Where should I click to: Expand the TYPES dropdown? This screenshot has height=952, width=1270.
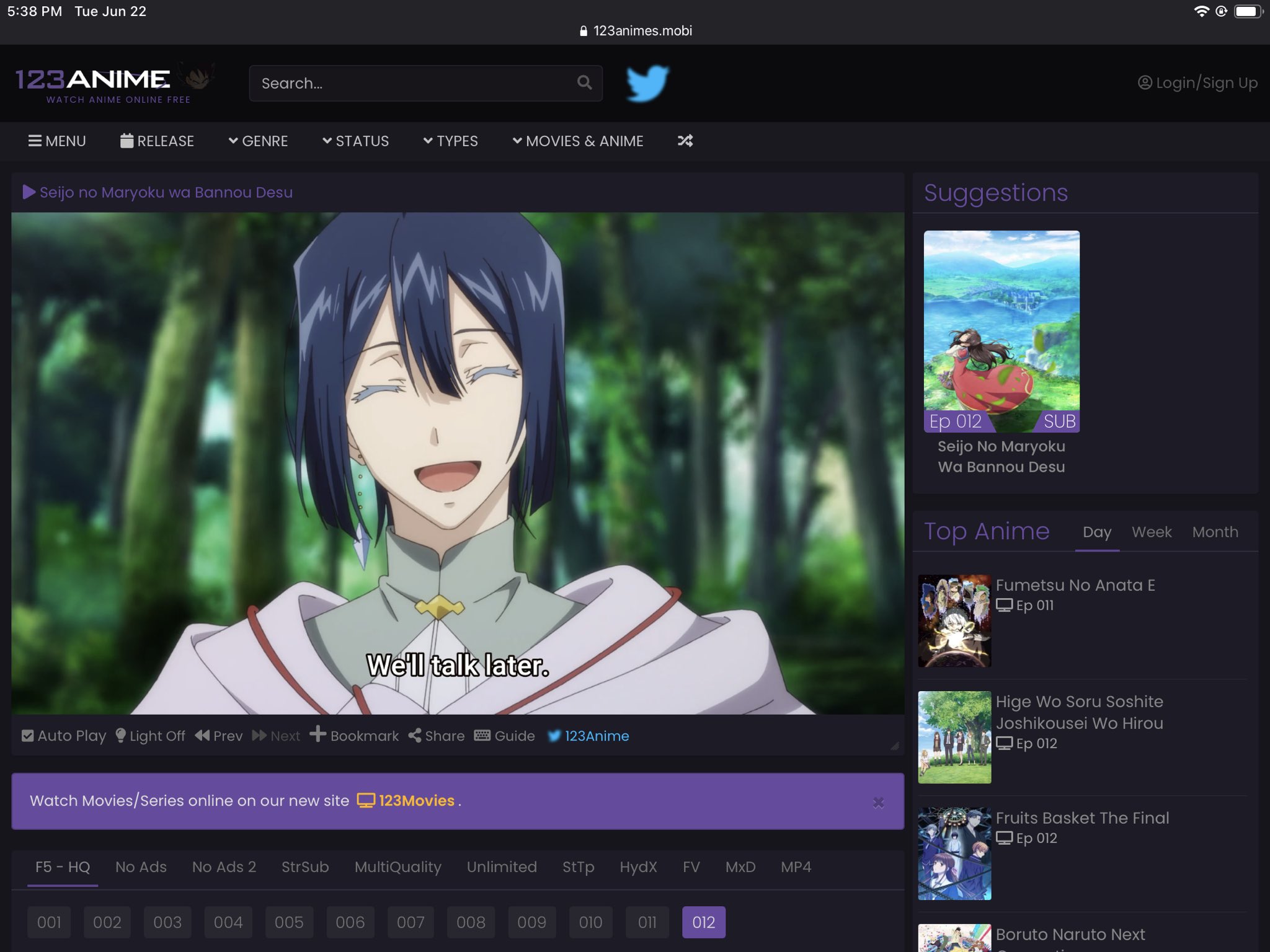click(x=451, y=141)
